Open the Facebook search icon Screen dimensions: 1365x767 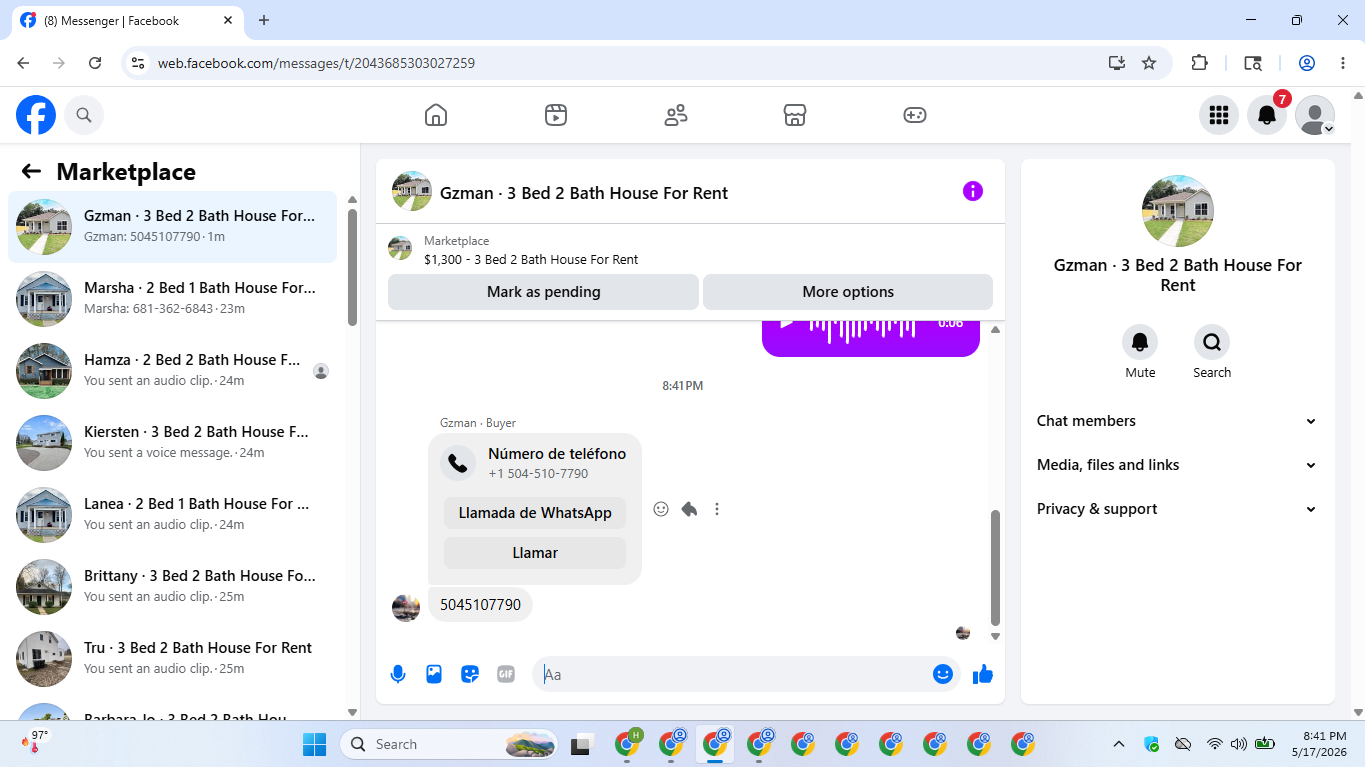pos(84,115)
